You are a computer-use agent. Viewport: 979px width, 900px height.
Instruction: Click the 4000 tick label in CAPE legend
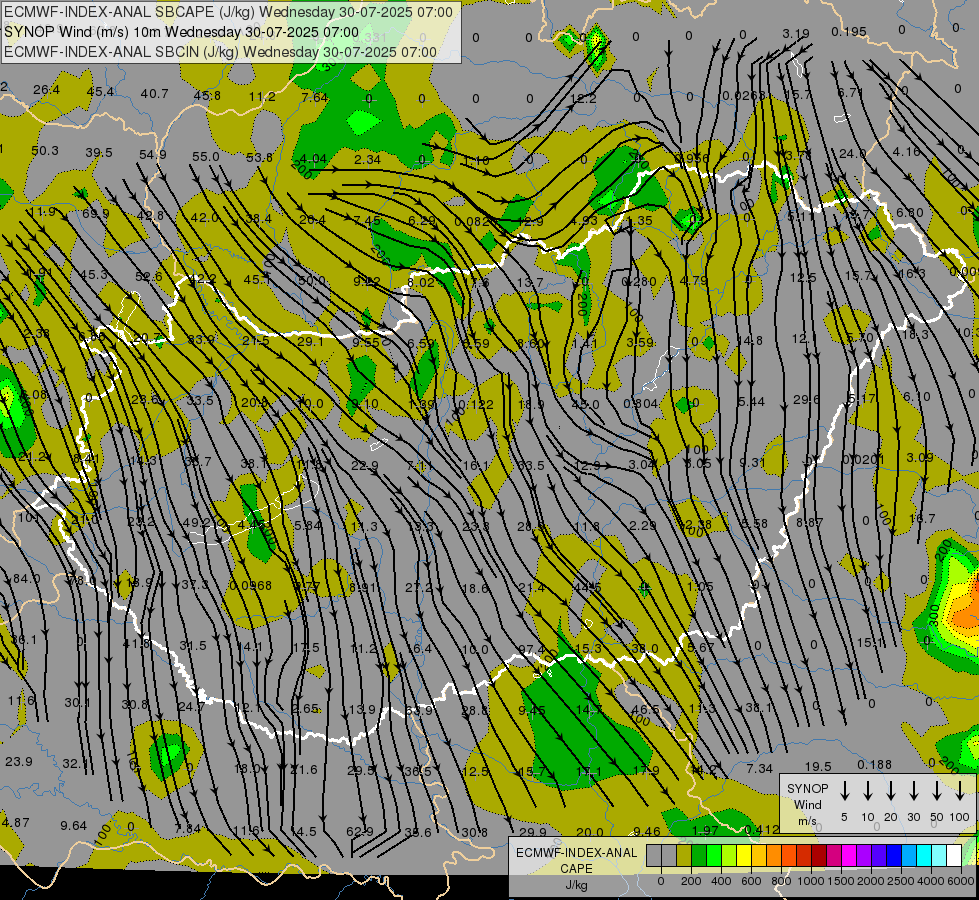931,881
